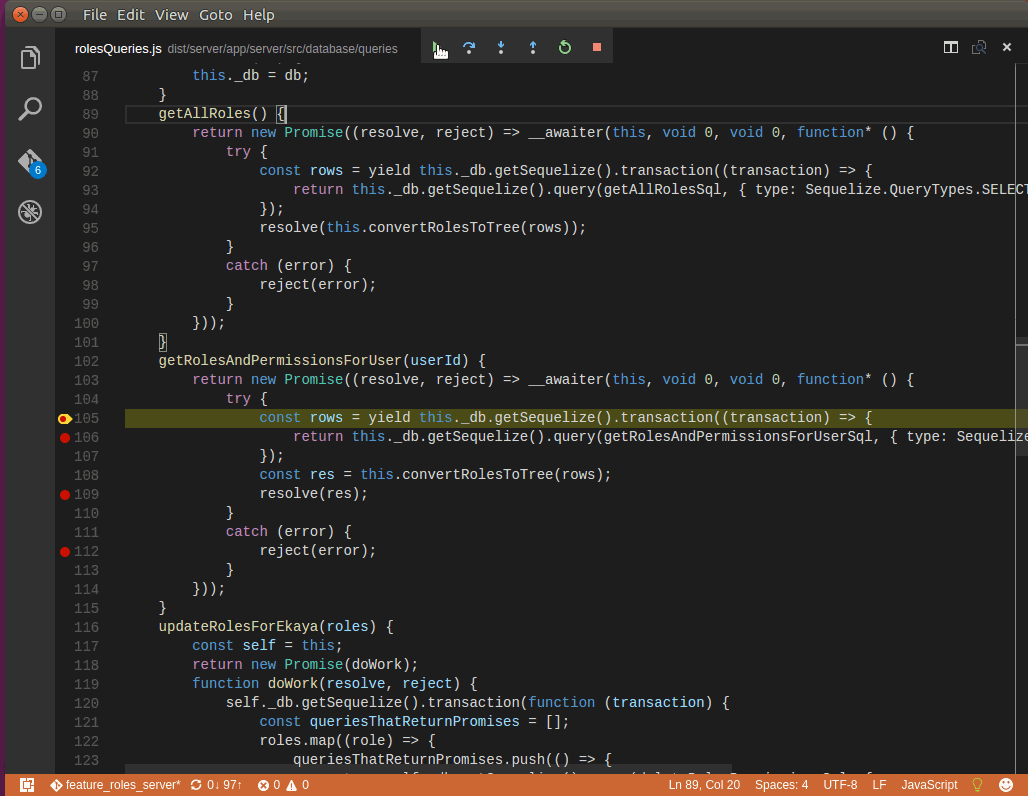Click the sync changes indicator showing 97 outgoing
This screenshot has width=1028, height=796.
pyautogui.click(x=215, y=785)
